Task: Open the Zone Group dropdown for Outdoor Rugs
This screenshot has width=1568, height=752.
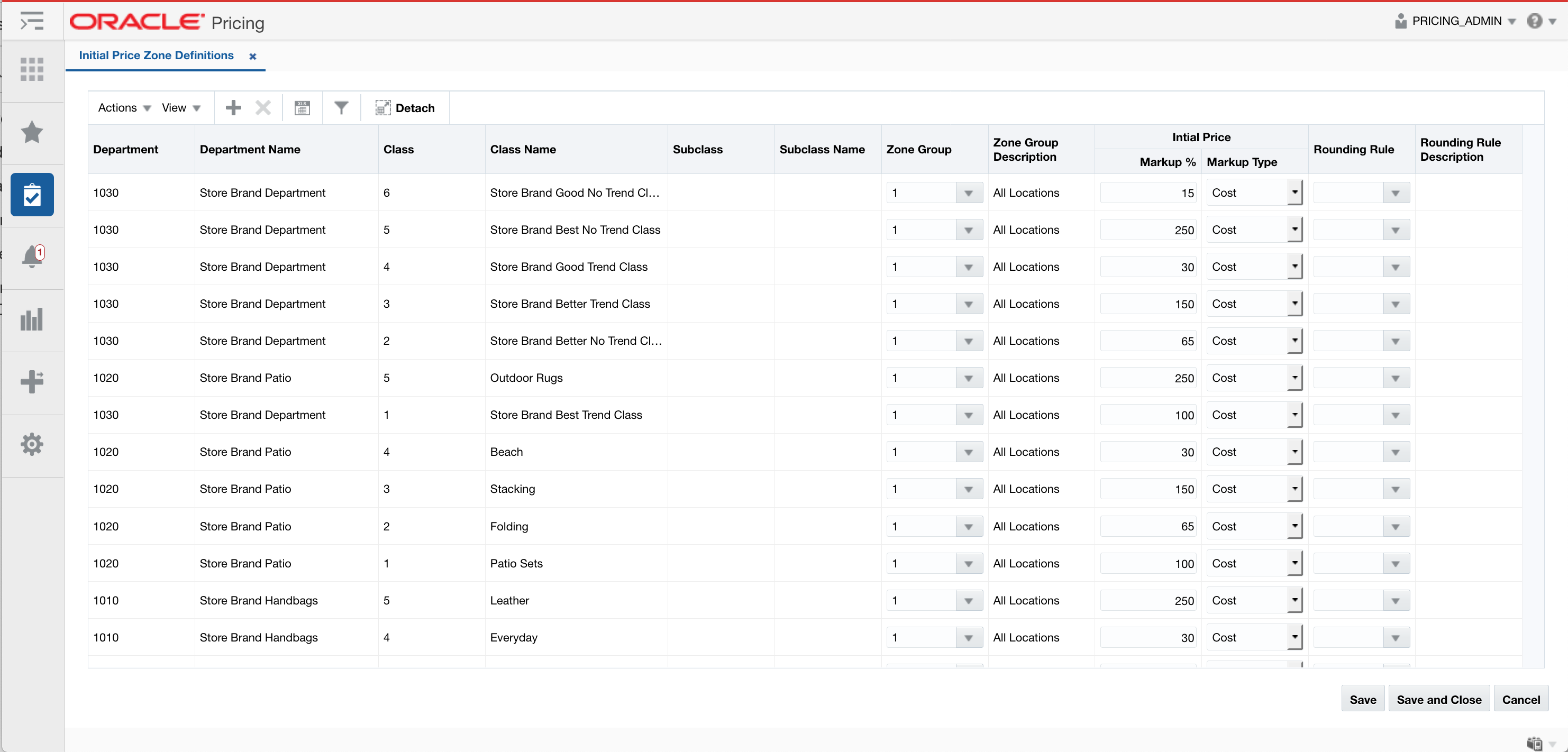Action: [x=969, y=377]
